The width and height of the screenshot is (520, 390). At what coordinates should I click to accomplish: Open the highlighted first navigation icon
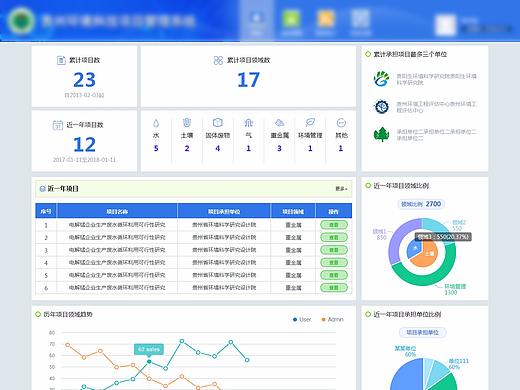point(257,18)
